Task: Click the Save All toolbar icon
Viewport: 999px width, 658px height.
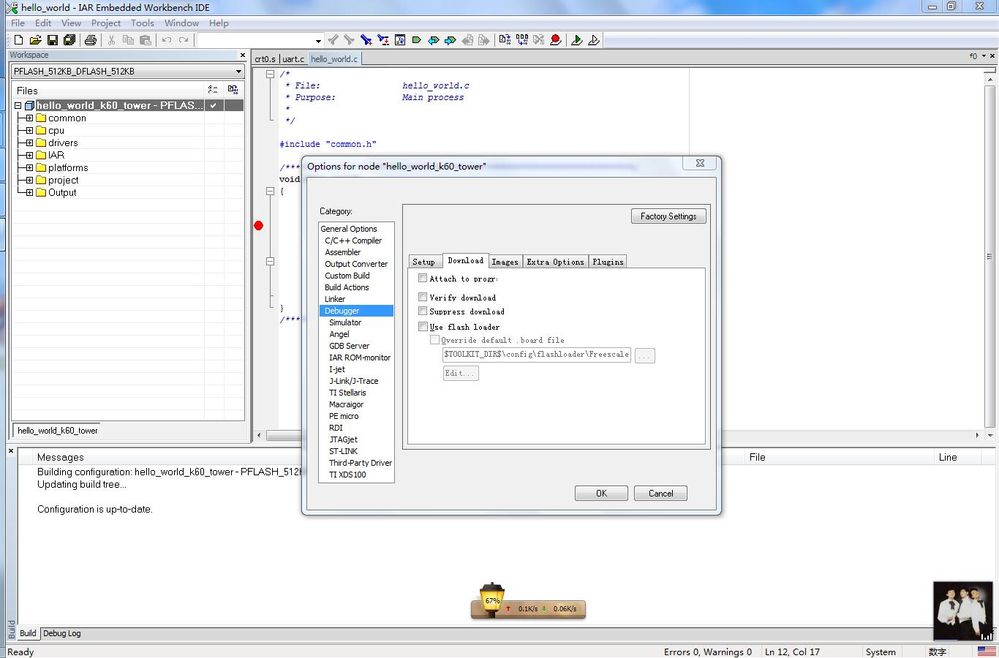Action: (69, 40)
